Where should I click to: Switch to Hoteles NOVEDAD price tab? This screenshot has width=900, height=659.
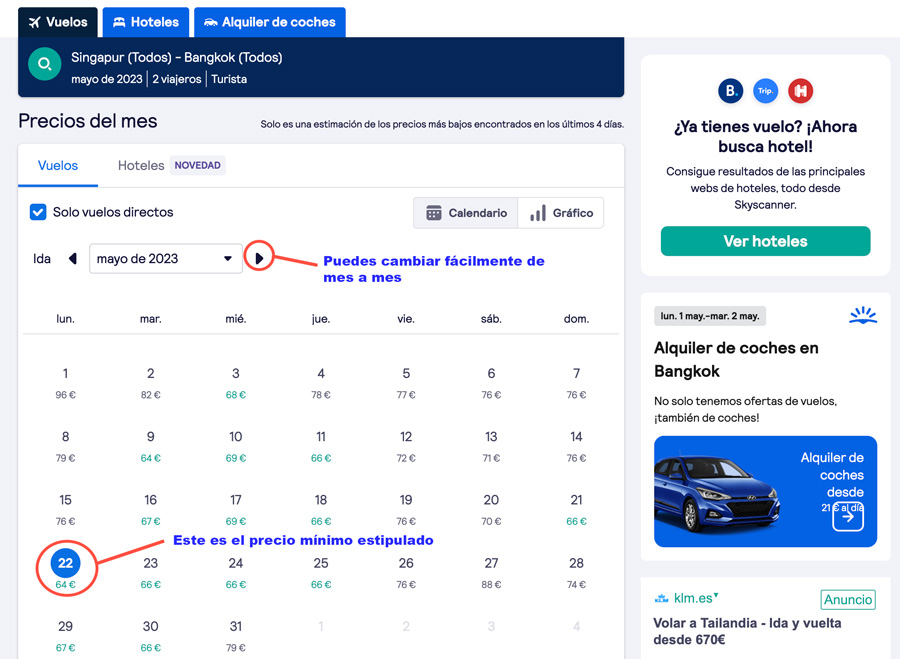click(171, 165)
